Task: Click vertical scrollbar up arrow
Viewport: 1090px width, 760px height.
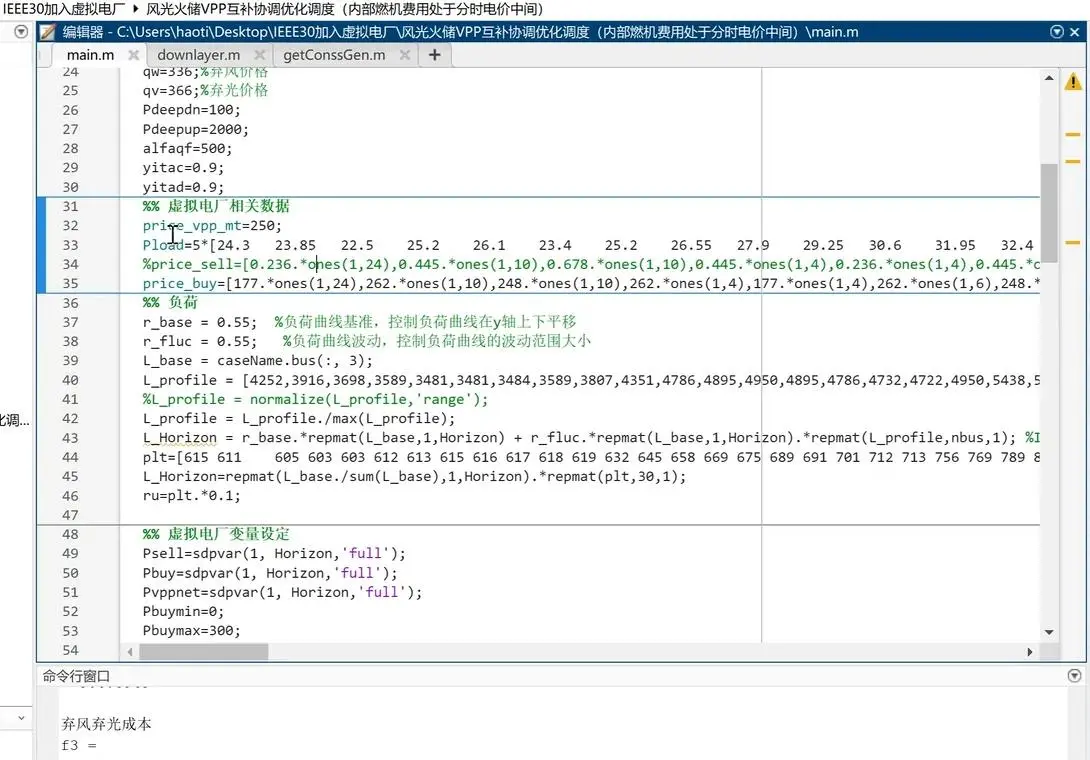Action: (1049, 78)
